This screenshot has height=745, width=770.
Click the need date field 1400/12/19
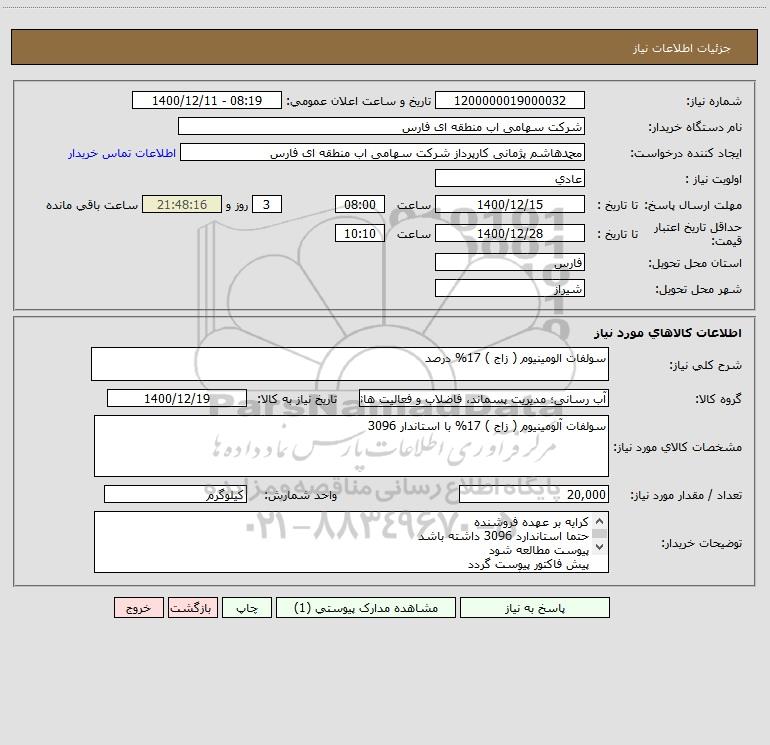[x=177, y=398]
